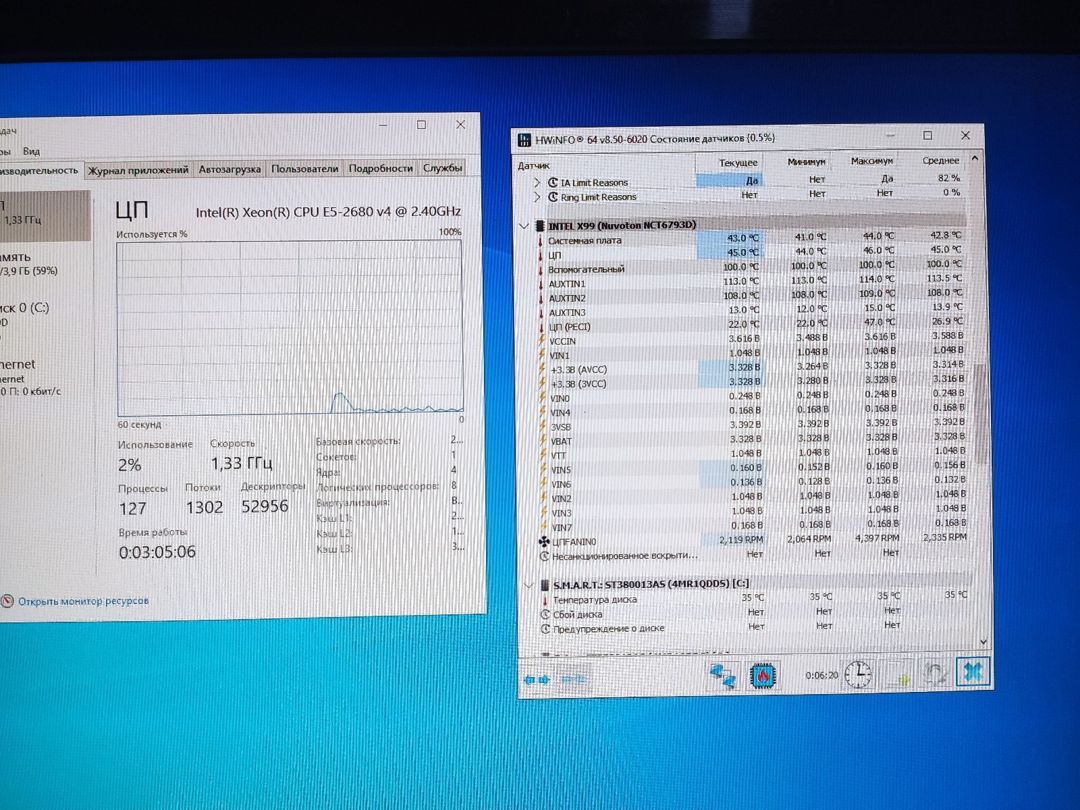This screenshot has width=1080, height=810.
Task: Start logging with the sheet-plus icon in HWiNFO
Action: coord(898,675)
